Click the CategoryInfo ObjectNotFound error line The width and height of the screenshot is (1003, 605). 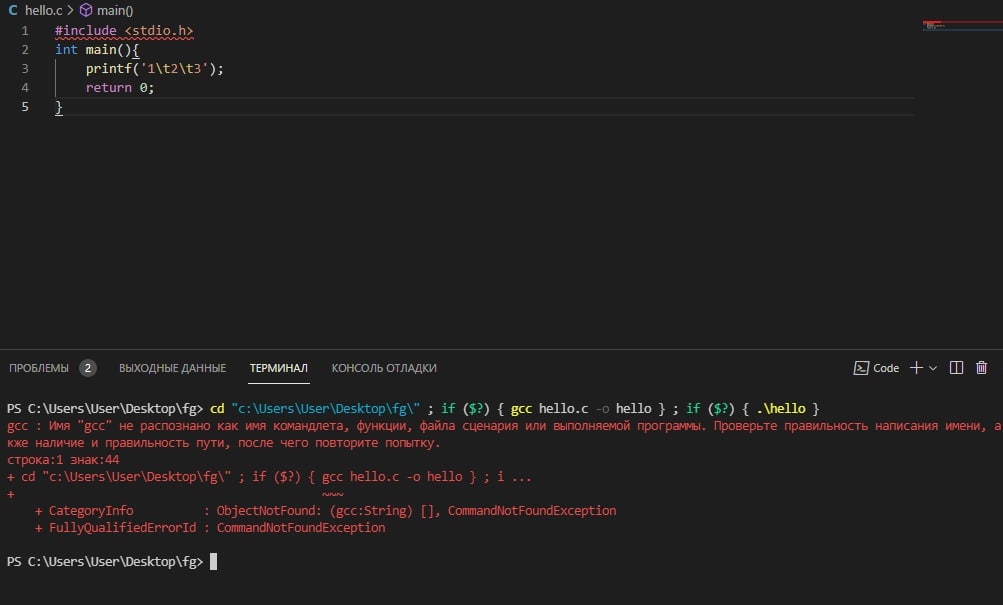[326, 510]
